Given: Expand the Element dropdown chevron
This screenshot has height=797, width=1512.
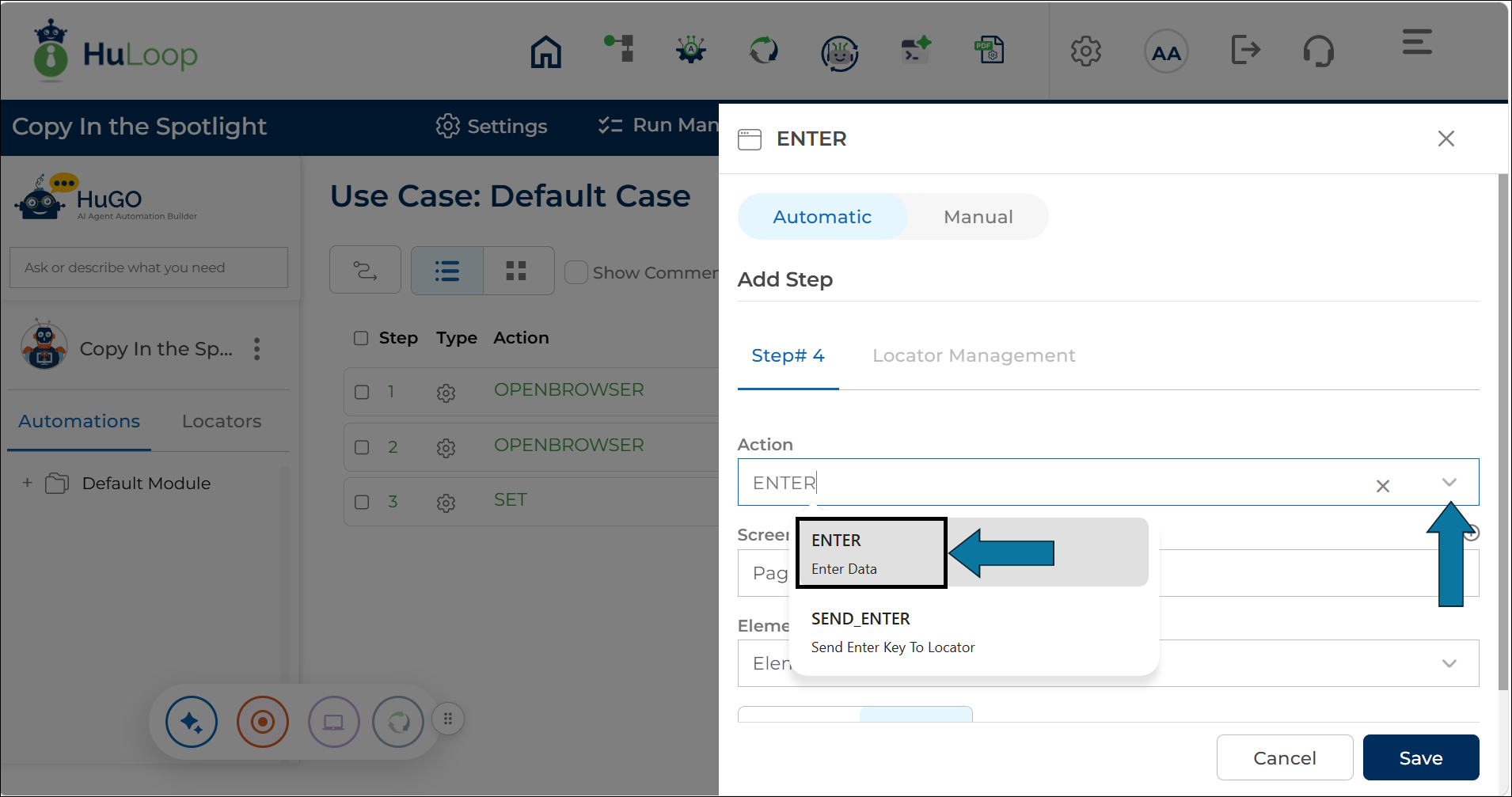Looking at the screenshot, I should pyautogui.click(x=1449, y=663).
